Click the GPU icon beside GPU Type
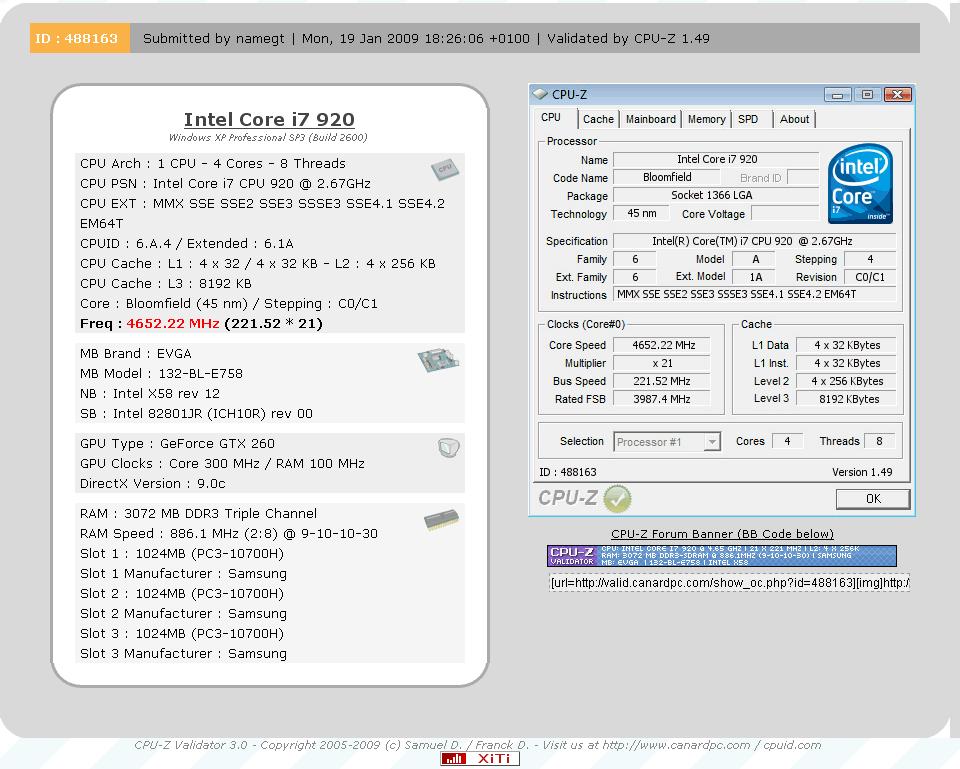 pos(449,448)
